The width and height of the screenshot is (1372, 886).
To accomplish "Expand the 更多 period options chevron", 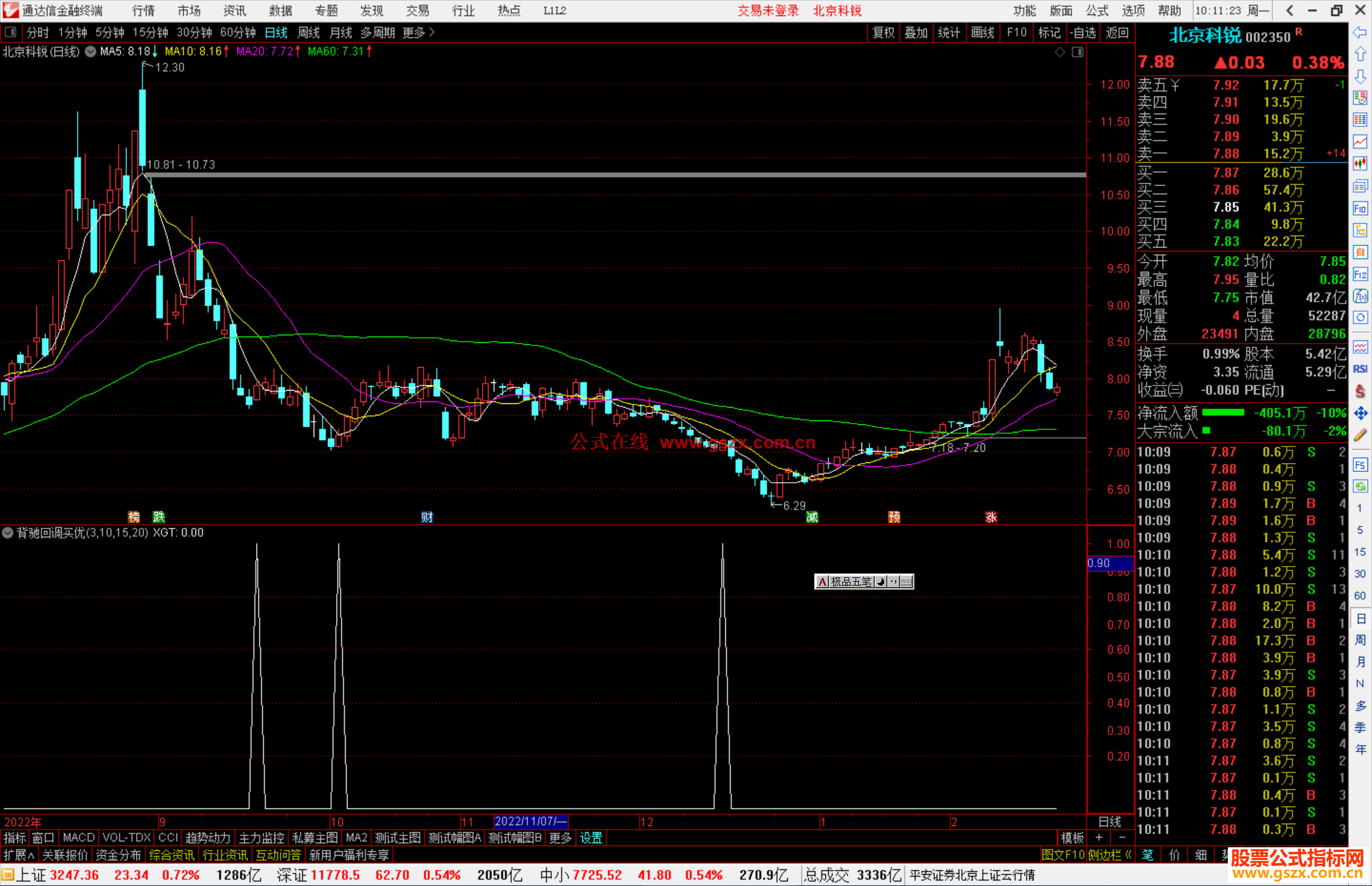I will 432,32.
